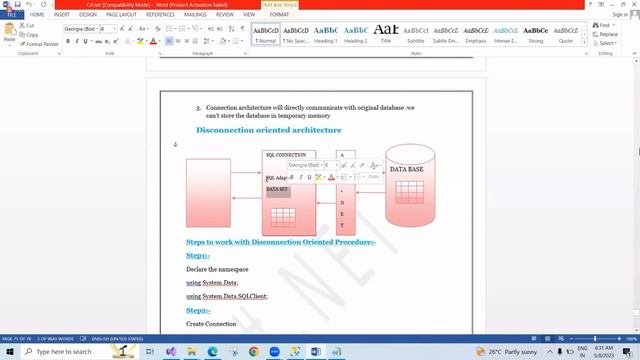Cut the selected content
Screen dimensions: 640x360
tap(27, 25)
